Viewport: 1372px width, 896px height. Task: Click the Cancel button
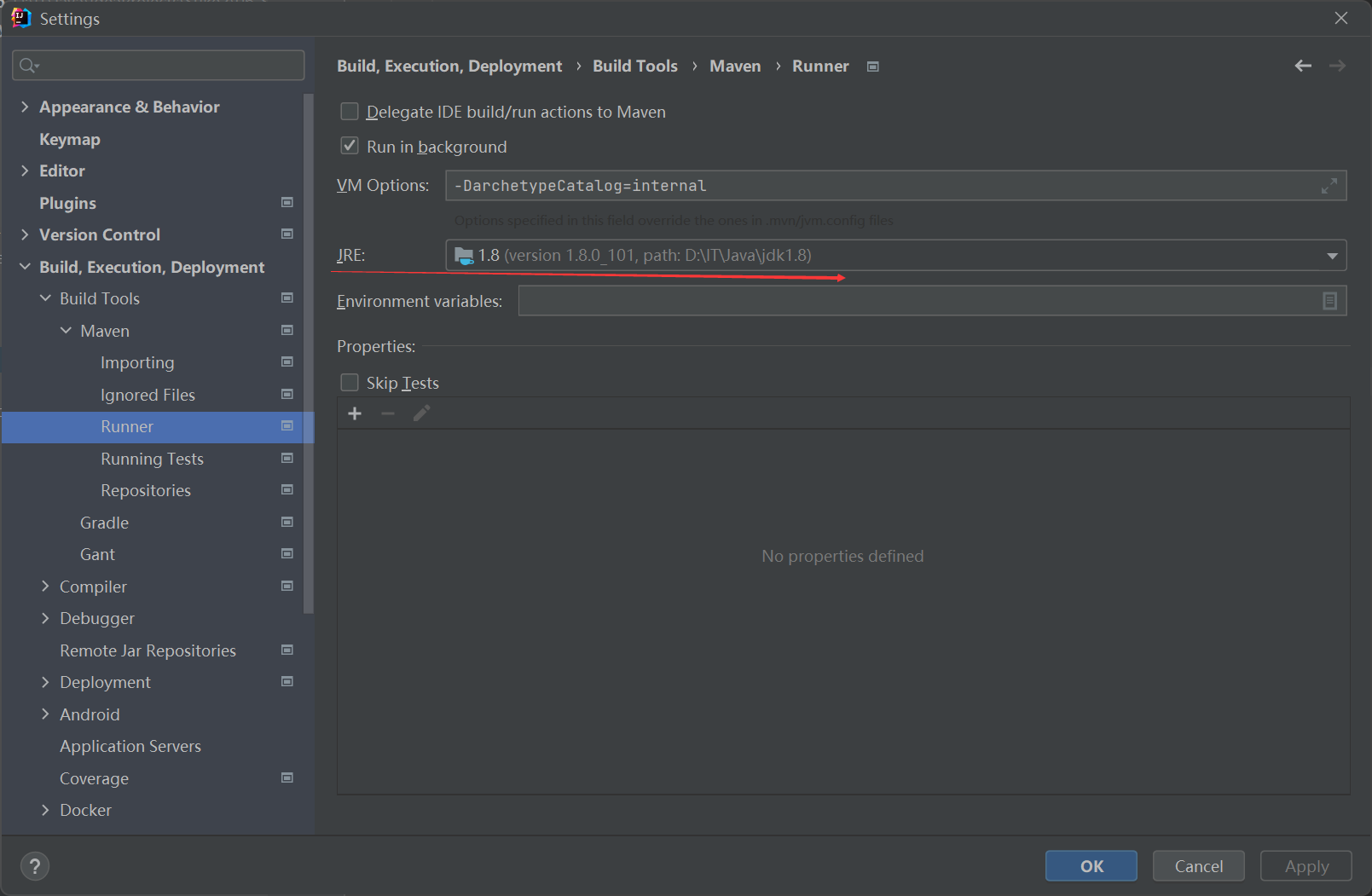point(1199,866)
